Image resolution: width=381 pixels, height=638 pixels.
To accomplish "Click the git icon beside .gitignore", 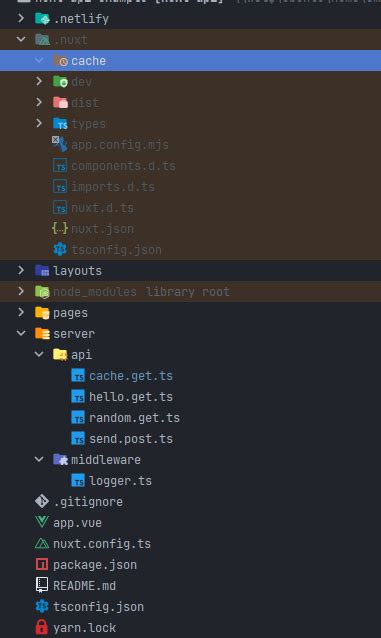I will click(x=42, y=501).
